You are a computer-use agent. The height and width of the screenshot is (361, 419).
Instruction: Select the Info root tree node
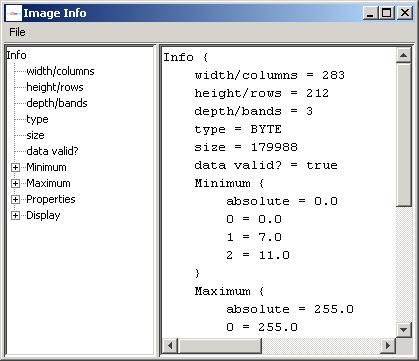click(16, 55)
